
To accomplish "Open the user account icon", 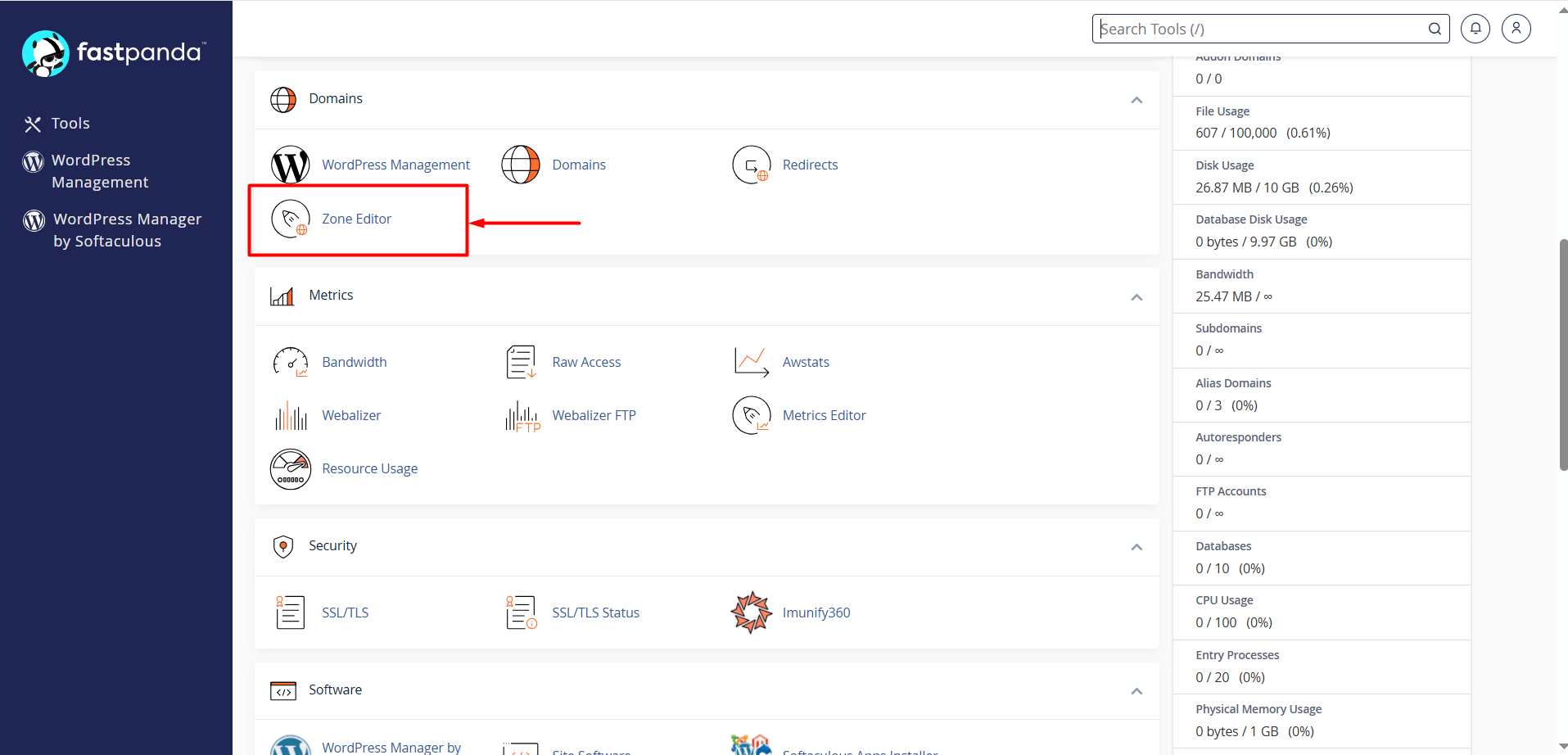I will [1516, 29].
